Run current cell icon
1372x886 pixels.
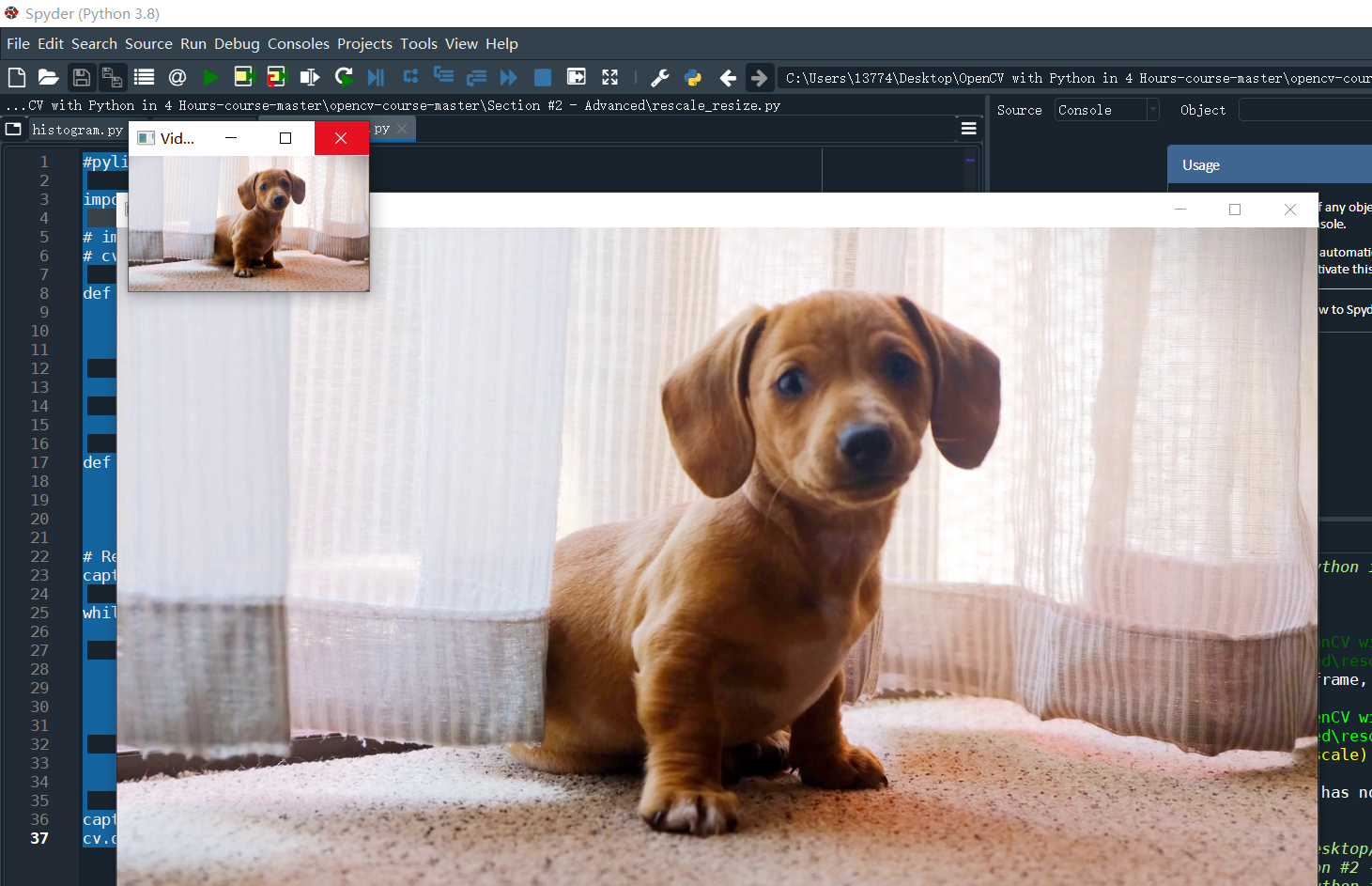(x=243, y=77)
